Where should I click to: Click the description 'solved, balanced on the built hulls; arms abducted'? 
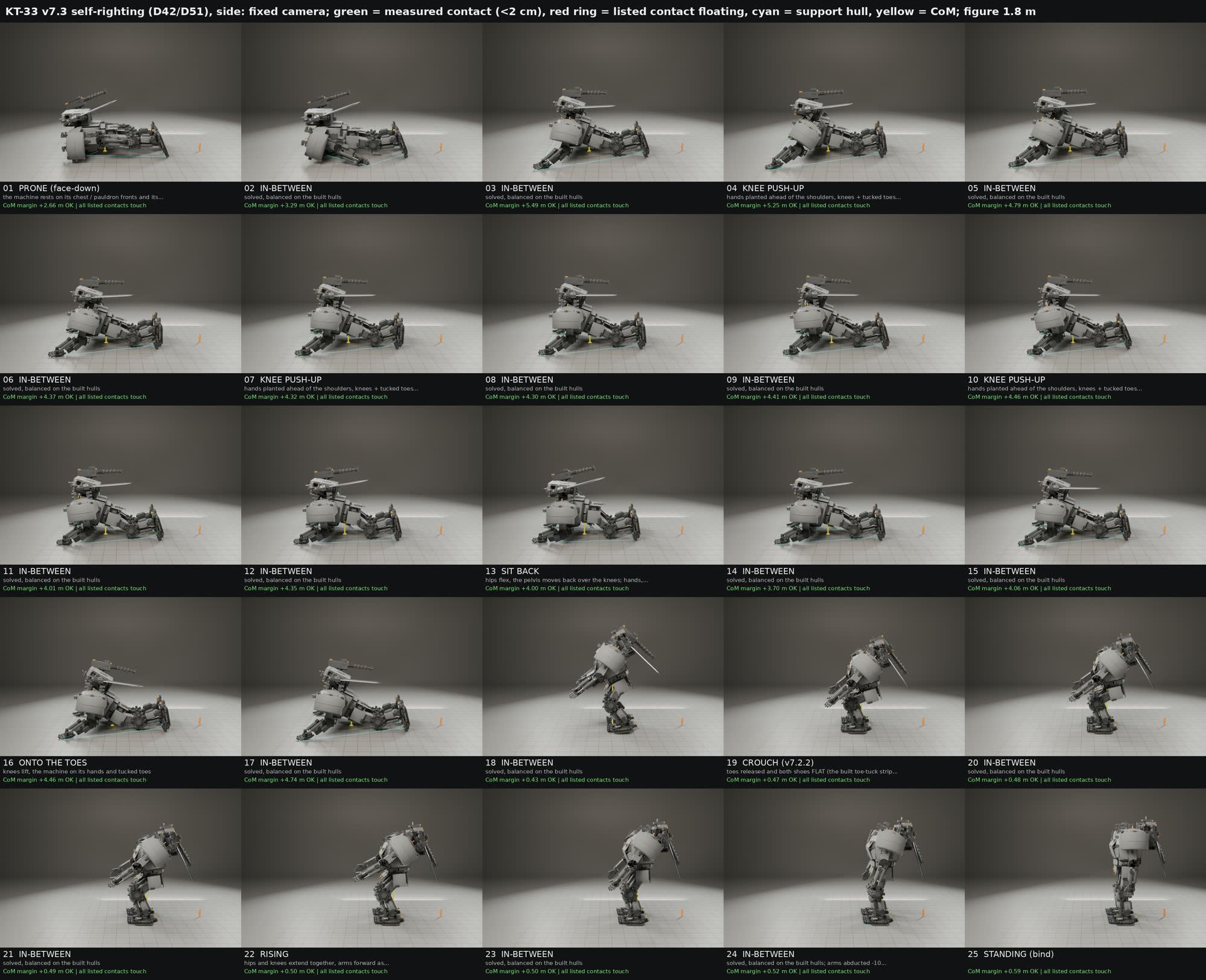[x=806, y=963]
